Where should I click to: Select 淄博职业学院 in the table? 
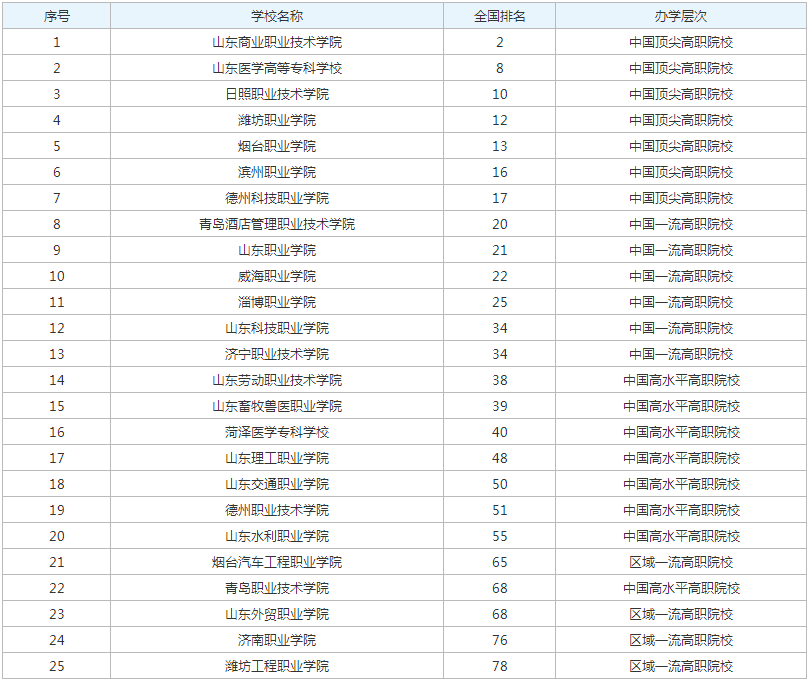(277, 302)
